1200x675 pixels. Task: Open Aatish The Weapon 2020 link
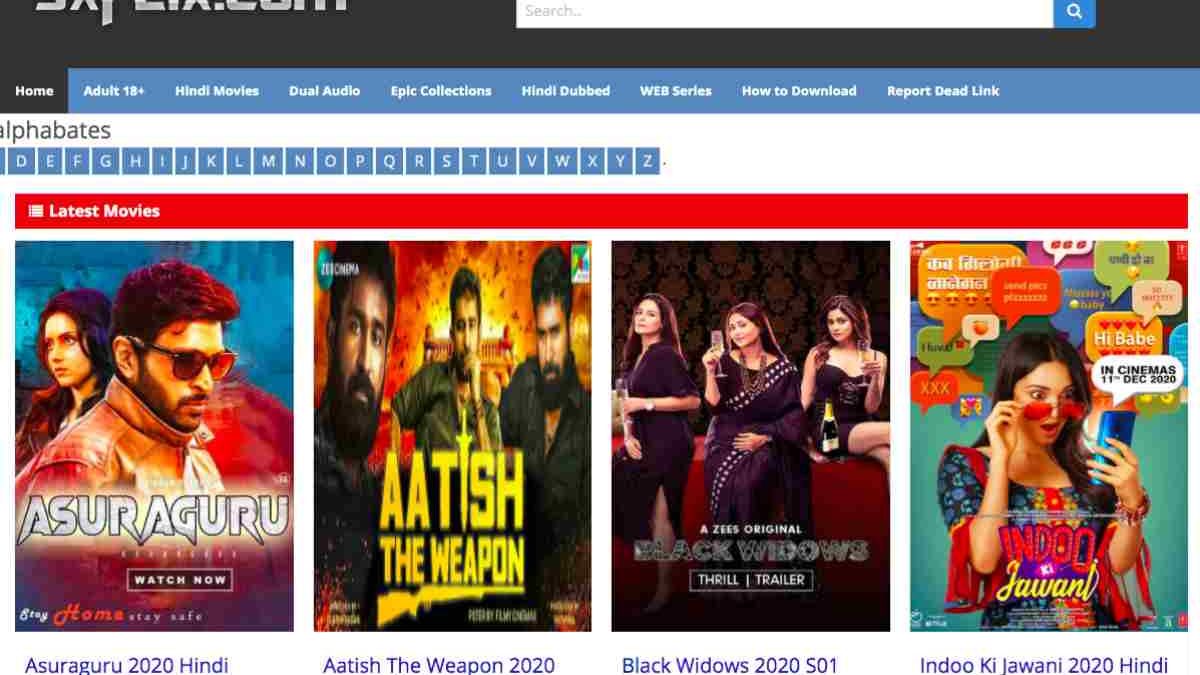tap(439, 665)
